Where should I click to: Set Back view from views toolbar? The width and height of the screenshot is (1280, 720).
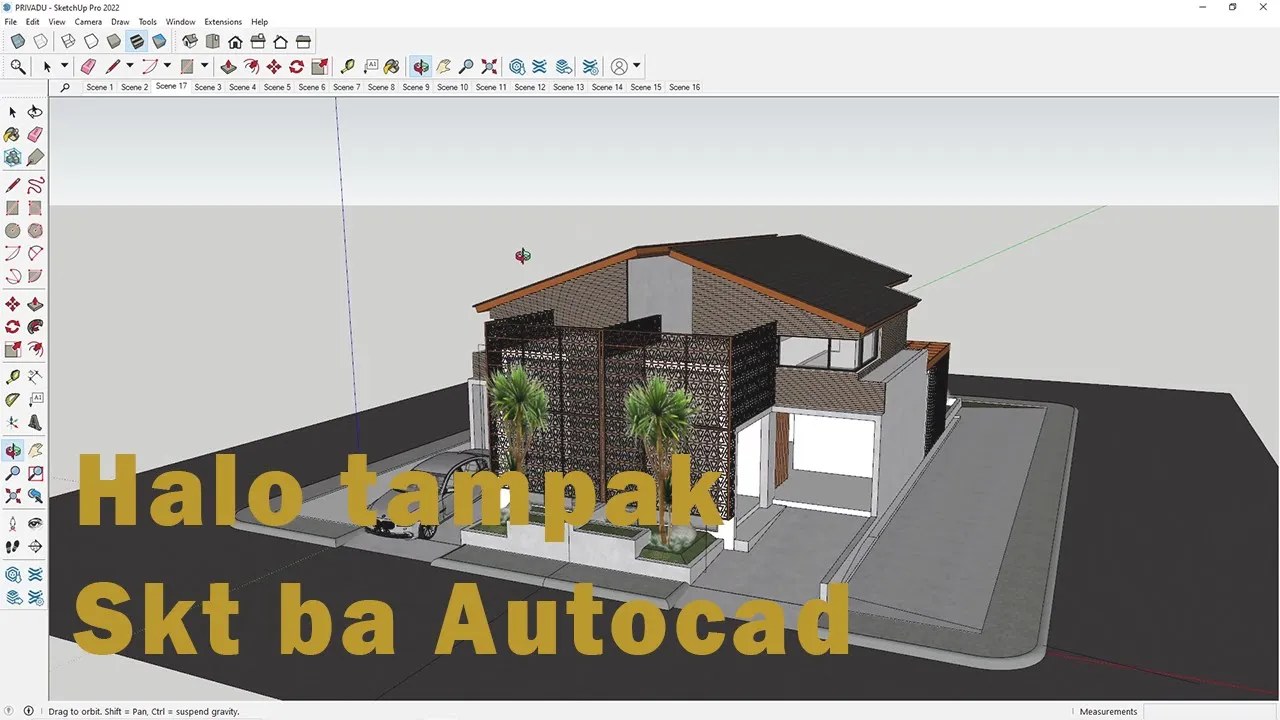pyautogui.click(x=281, y=42)
